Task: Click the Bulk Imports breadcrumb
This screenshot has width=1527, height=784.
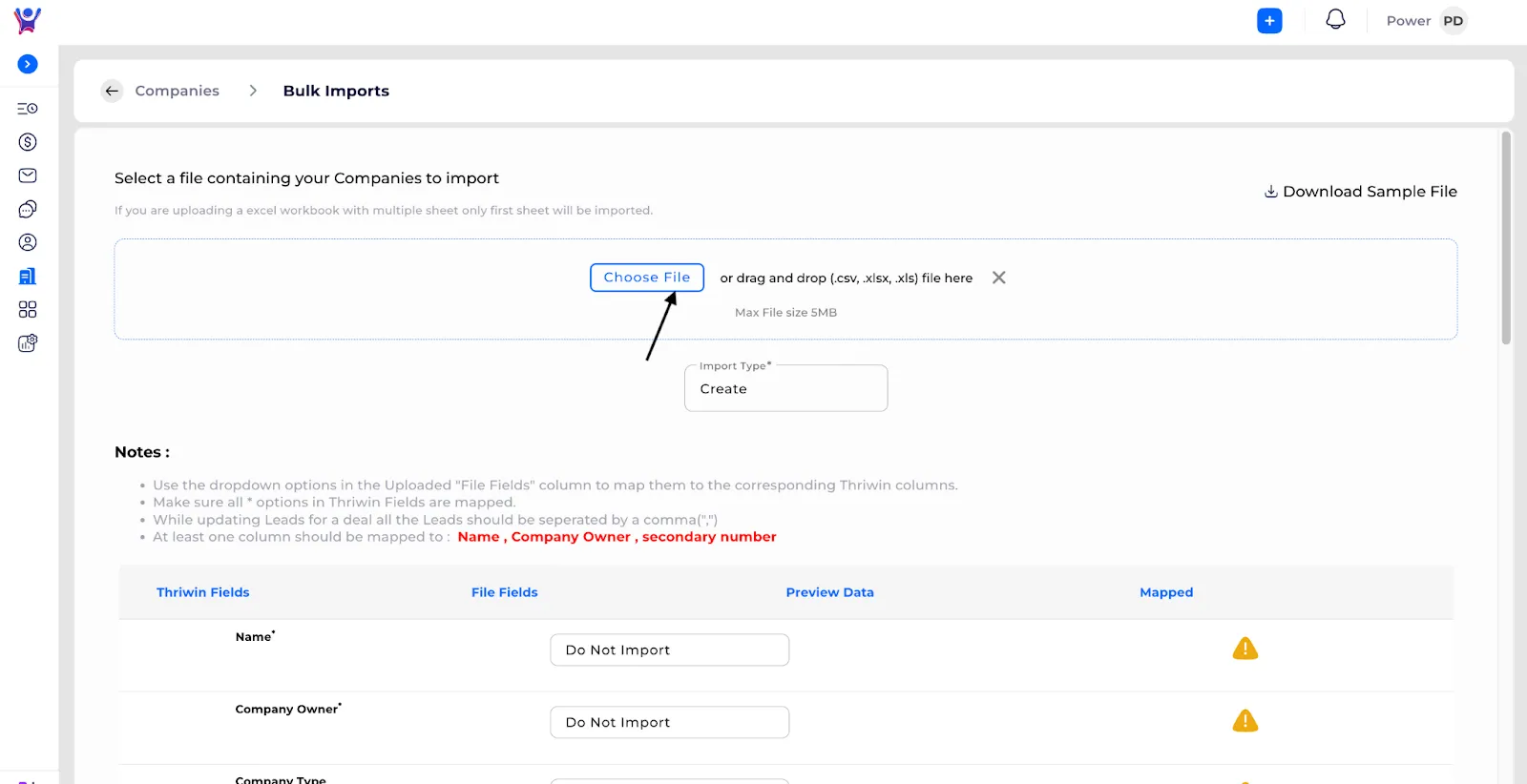Action: click(336, 91)
